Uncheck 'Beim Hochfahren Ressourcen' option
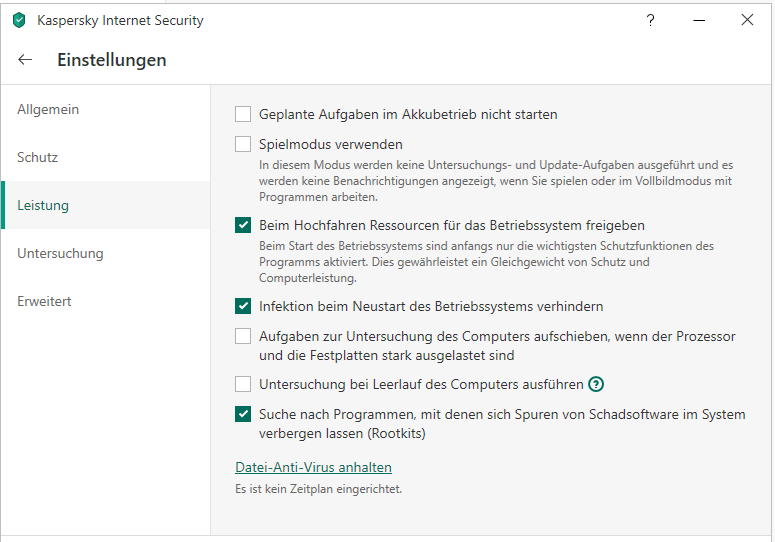This screenshot has height=542, width=775. (243, 225)
